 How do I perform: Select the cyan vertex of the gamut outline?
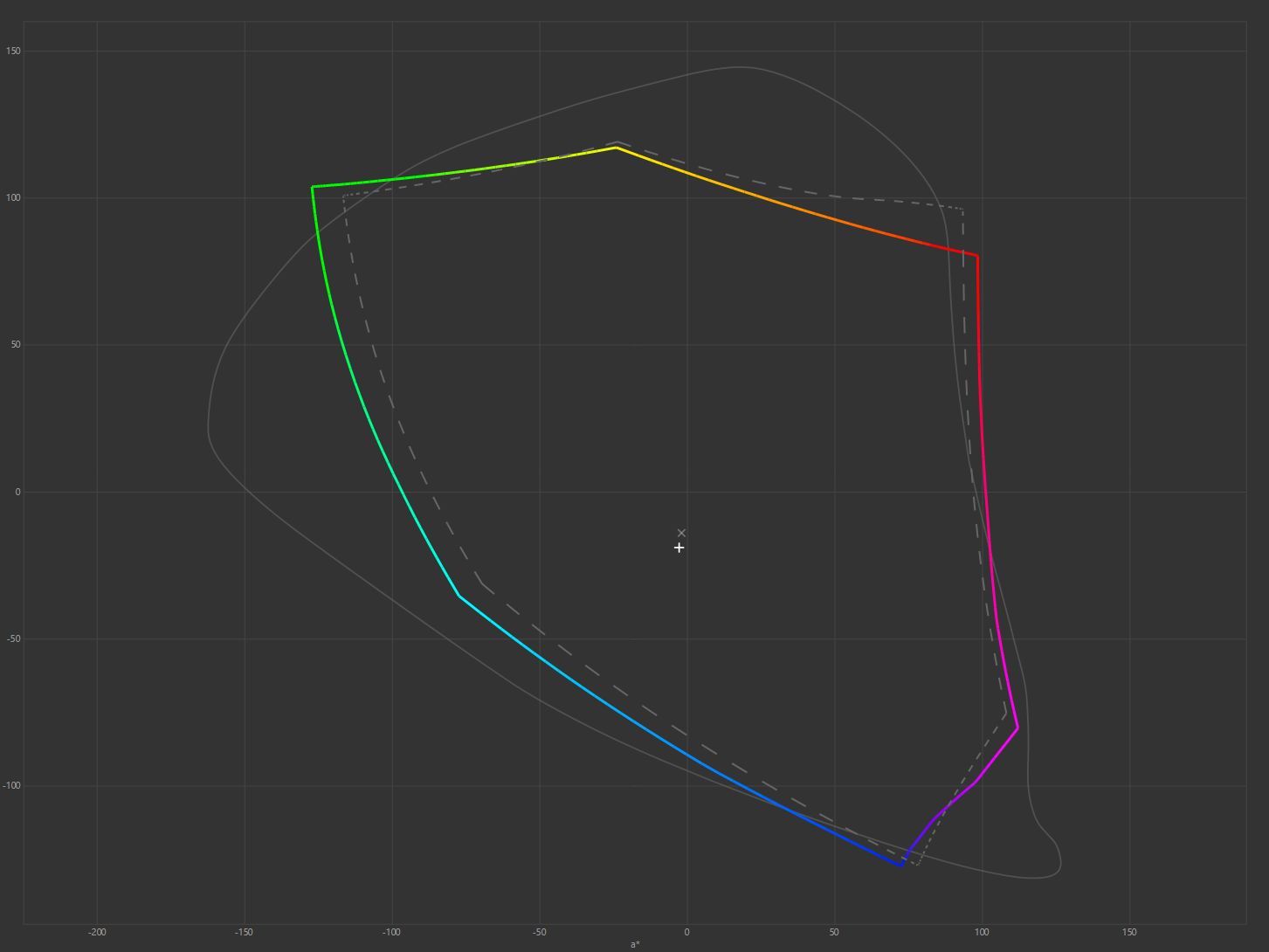(459, 596)
